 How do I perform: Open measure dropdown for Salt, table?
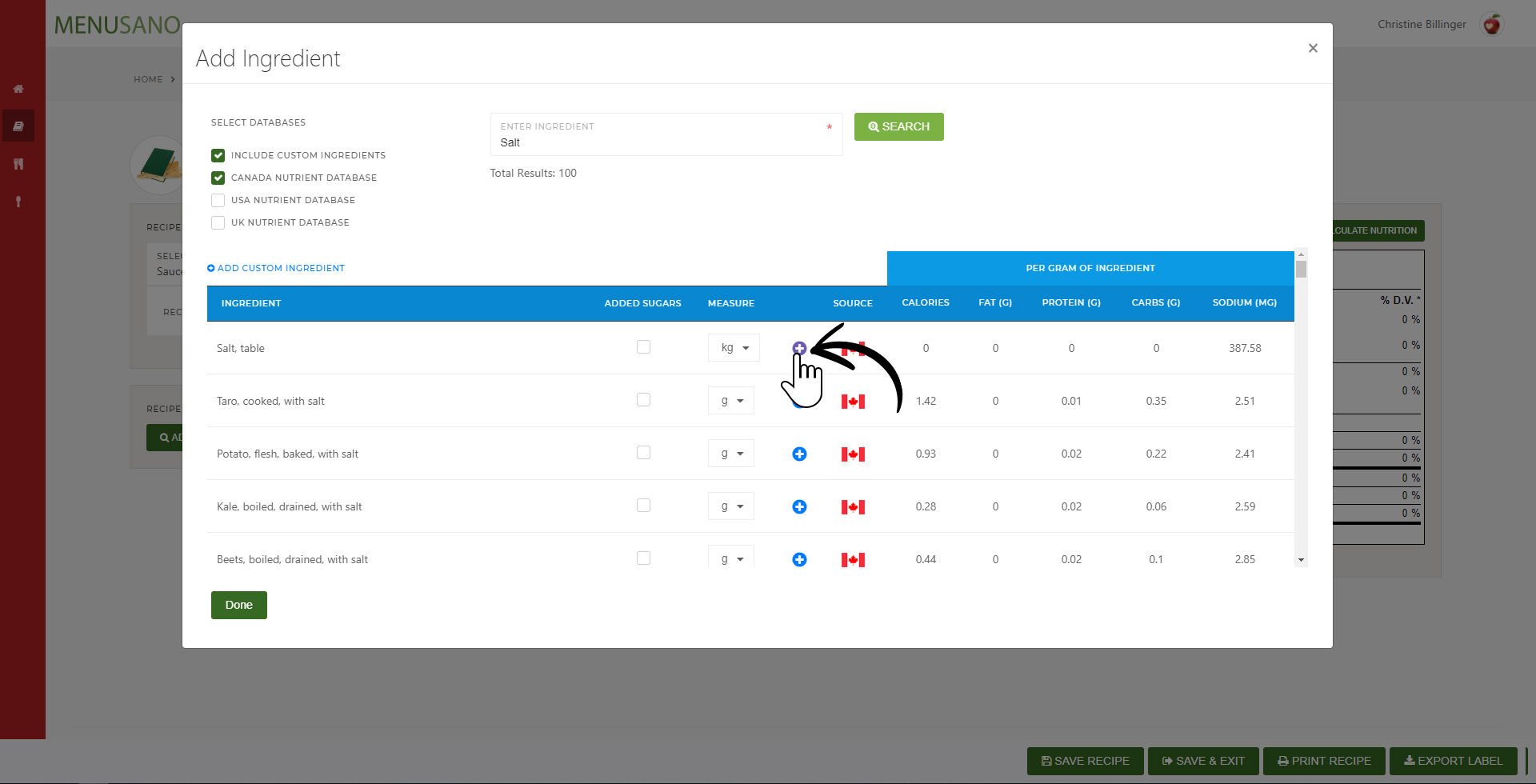[734, 348]
